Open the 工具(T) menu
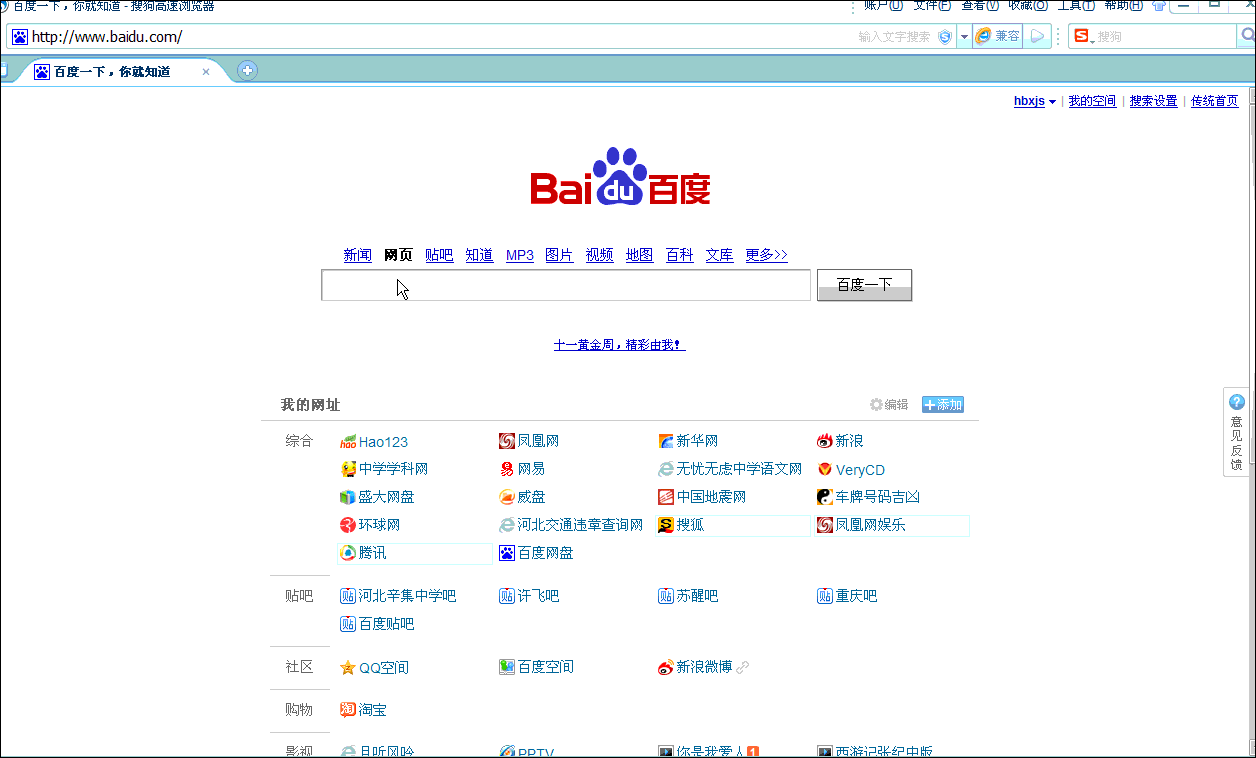The height and width of the screenshot is (758, 1256). pos(1076,6)
